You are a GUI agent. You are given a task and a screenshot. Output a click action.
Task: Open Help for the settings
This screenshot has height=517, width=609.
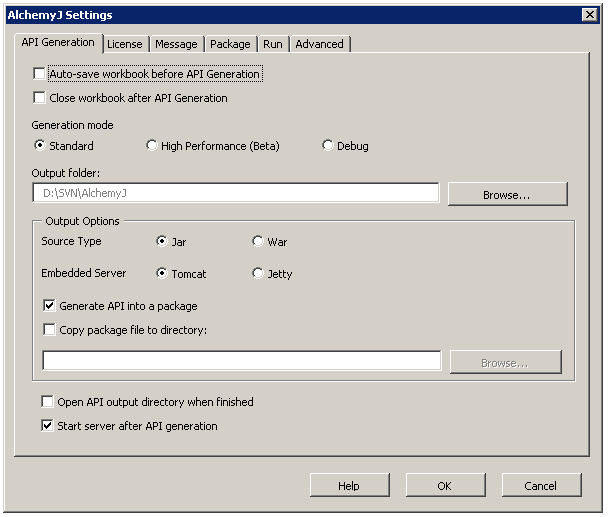(x=350, y=485)
